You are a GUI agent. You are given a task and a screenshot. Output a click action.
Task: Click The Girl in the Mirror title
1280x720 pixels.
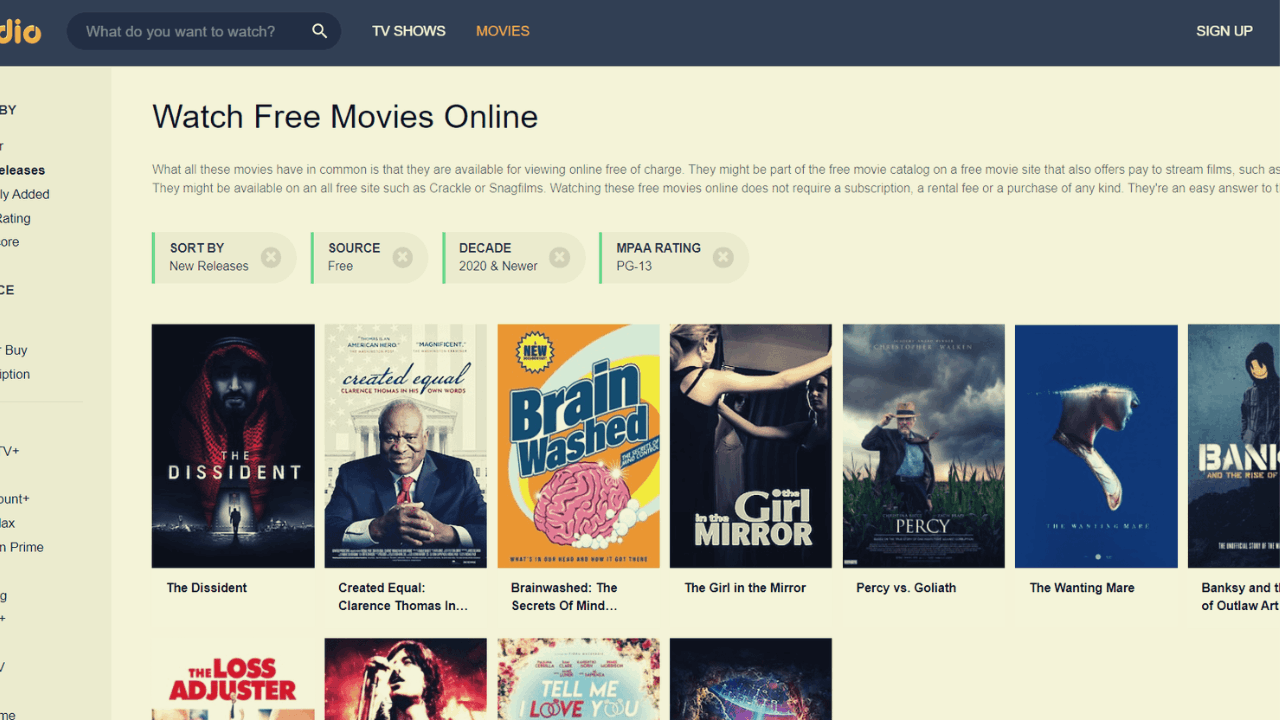click(x=745, y=588)
